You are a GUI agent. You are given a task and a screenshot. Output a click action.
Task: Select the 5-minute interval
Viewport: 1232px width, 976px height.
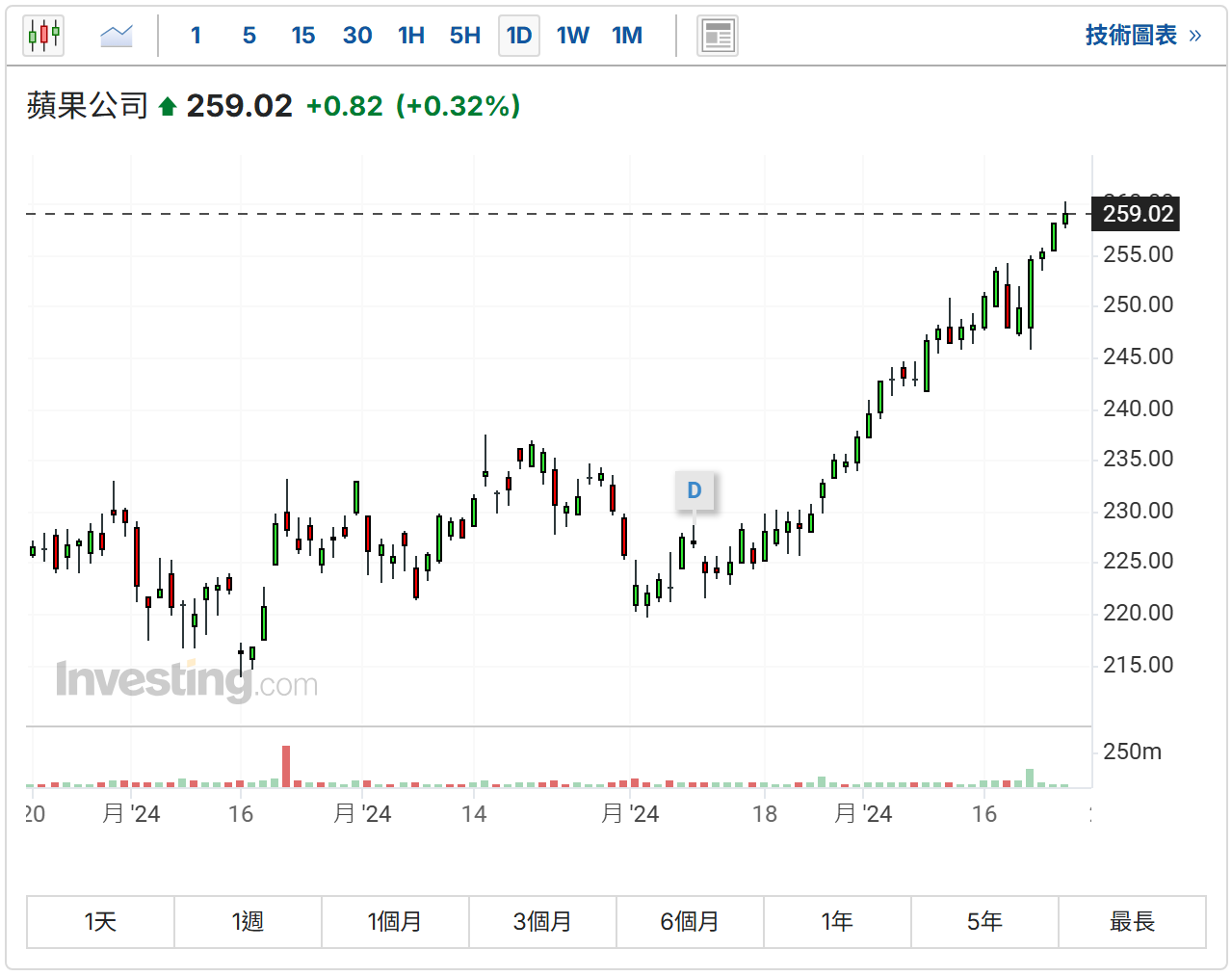[x=249, y=36]
